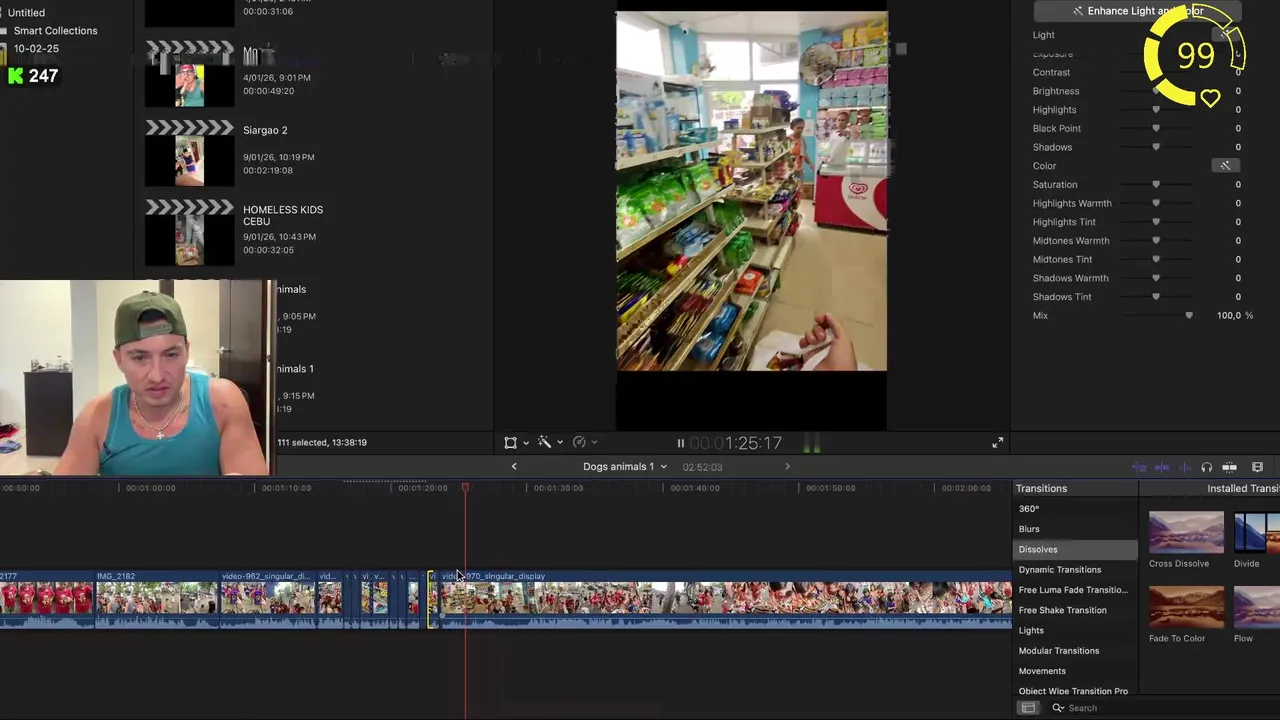Viewport: 1280px width, 720px height.
Task: Adjust the Mix slider handle
Action: (x=1189, y=316)
